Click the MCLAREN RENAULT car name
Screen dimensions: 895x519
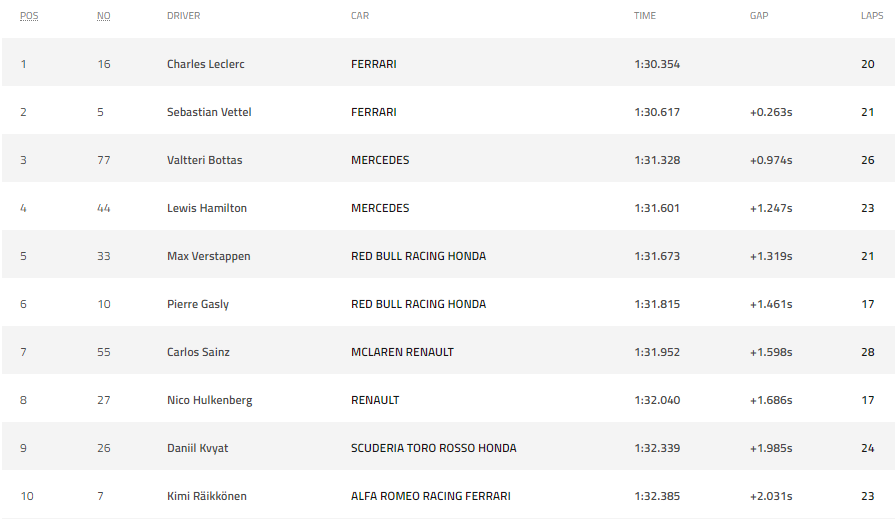[402, 352]
